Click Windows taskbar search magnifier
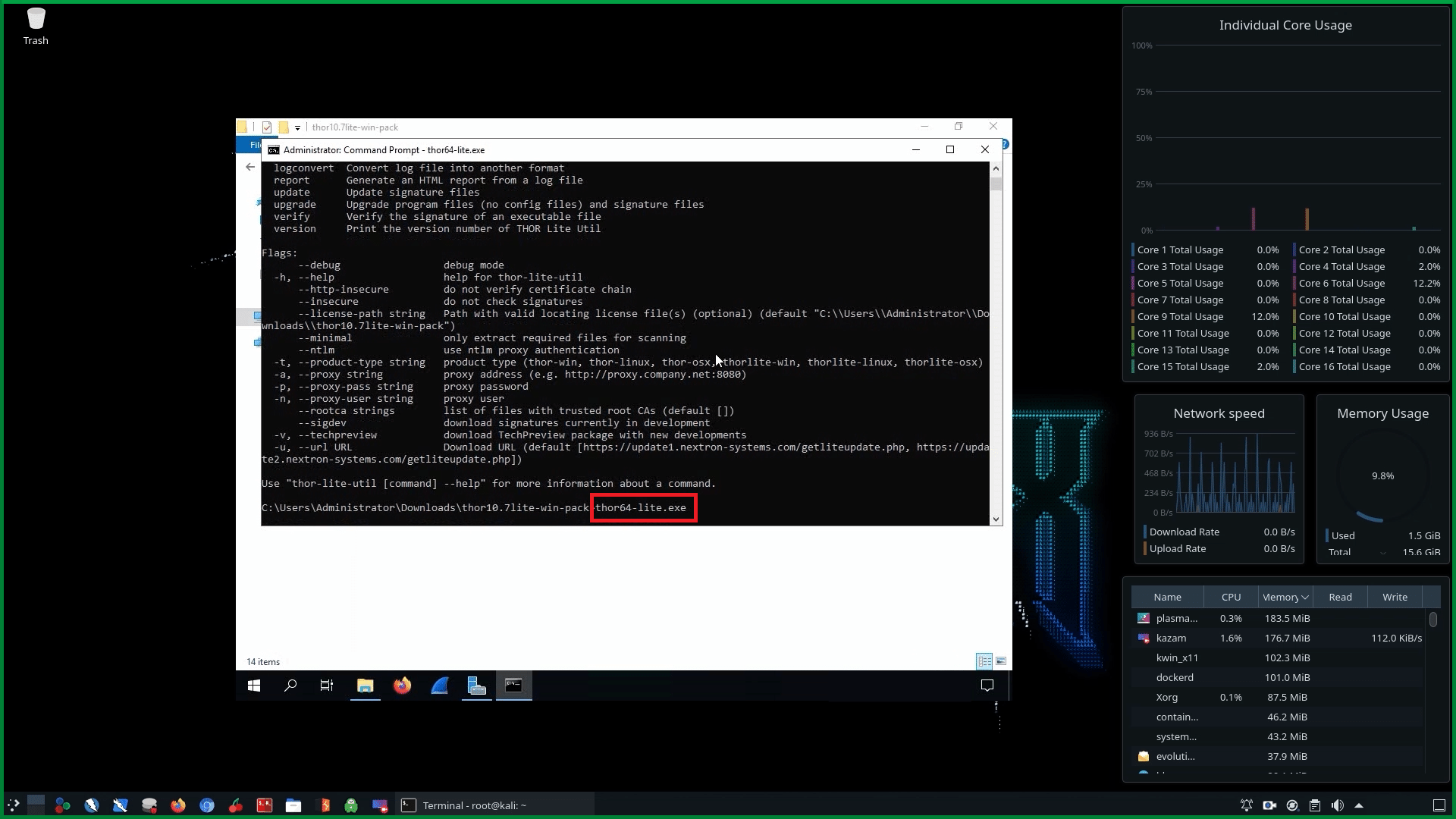This screenshot has width=1456, height=819. tap(290, 686)
